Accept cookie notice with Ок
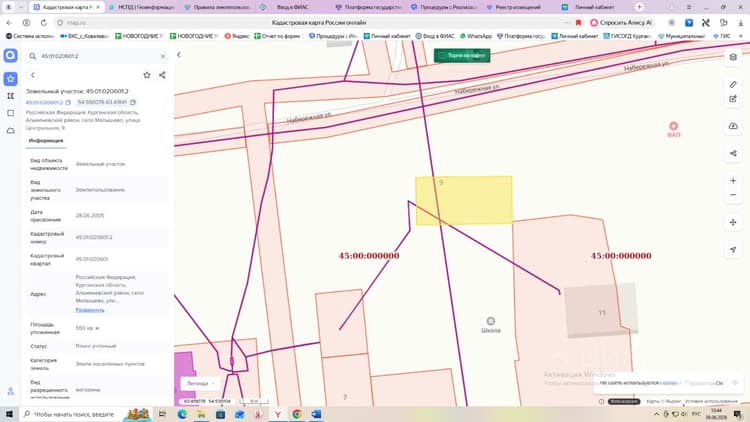Image resolution: width=750 pixels, height=422 pixels. point(719,383)
